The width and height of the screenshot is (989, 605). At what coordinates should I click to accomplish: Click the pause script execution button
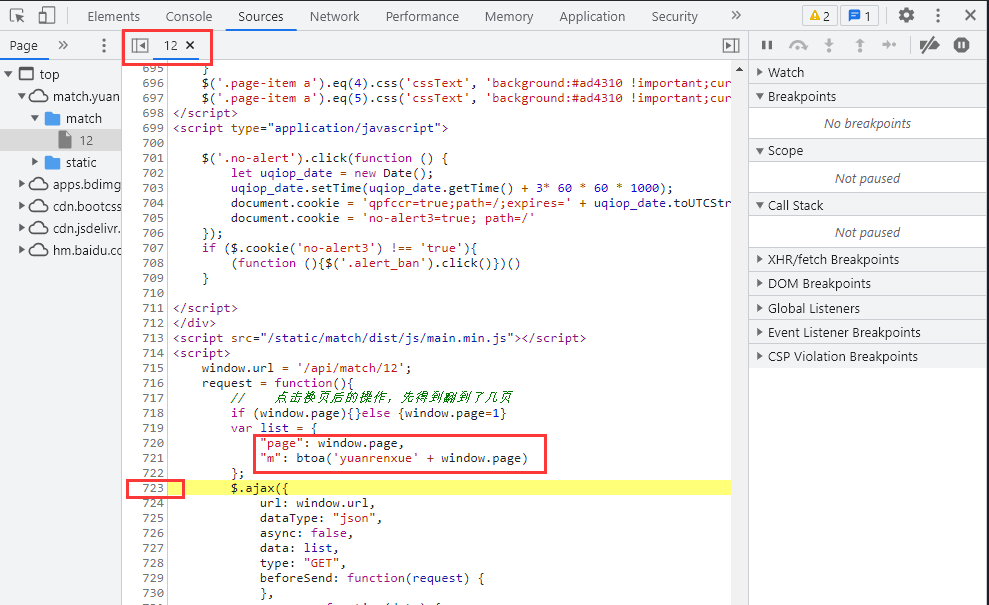pyautogui.click(x=767, y=45)
